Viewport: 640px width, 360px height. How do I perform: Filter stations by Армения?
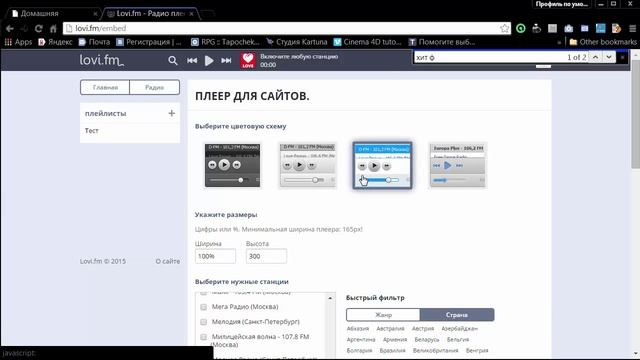pos(395,340)
